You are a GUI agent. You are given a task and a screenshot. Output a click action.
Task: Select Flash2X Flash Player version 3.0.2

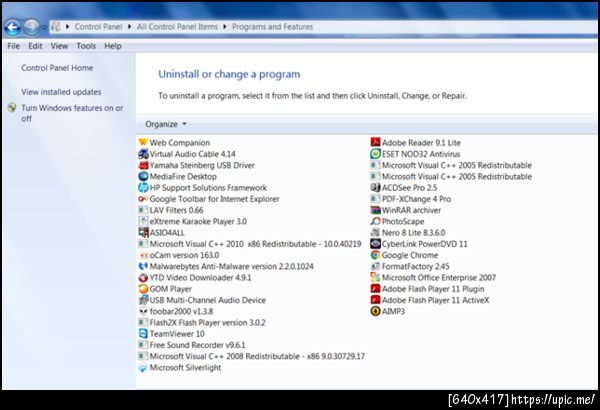(202, 322)
